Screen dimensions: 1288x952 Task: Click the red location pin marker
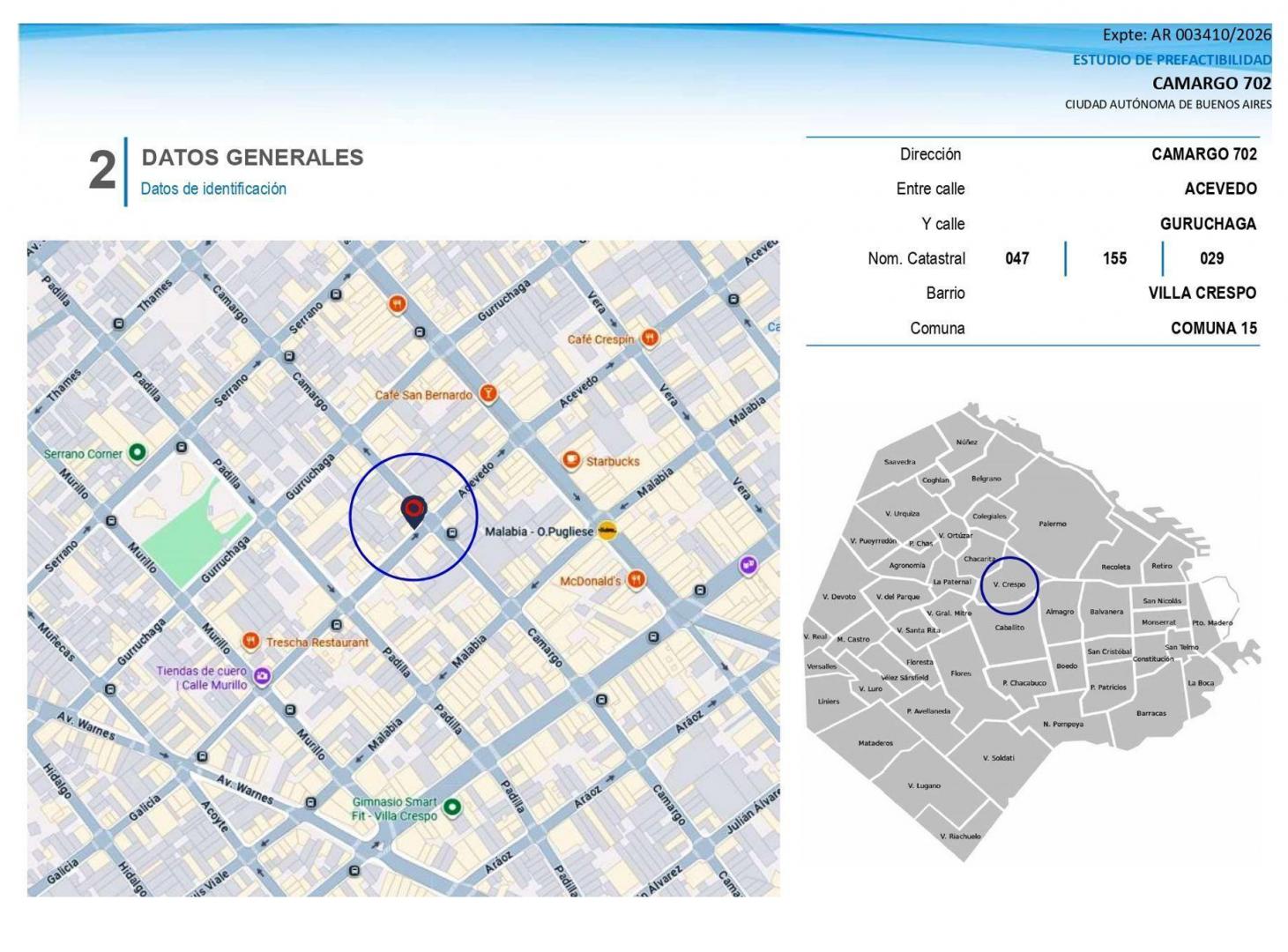[413, 511]
